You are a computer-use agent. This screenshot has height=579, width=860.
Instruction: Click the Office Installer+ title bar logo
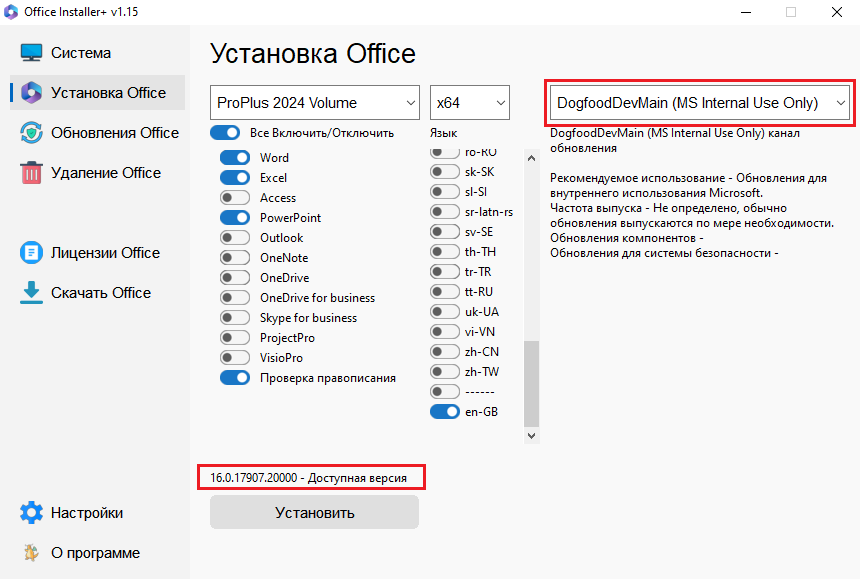tap(10, 12)
